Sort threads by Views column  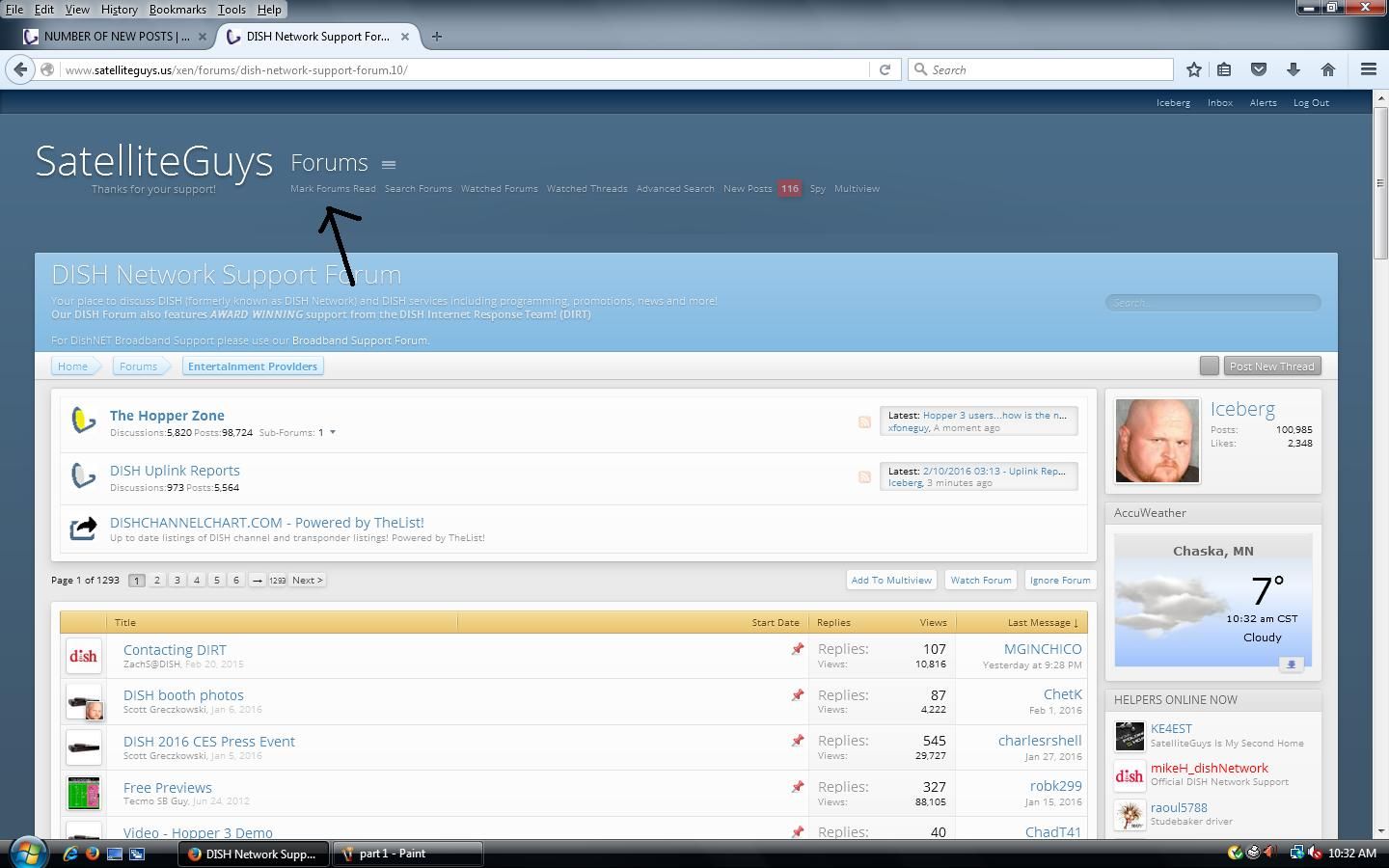point(933,622)
